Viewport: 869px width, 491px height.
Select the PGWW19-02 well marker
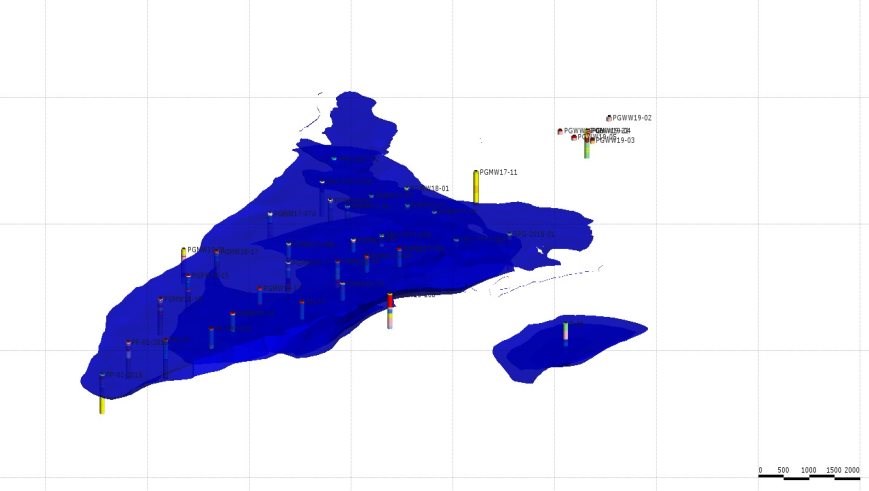point(609,118)
